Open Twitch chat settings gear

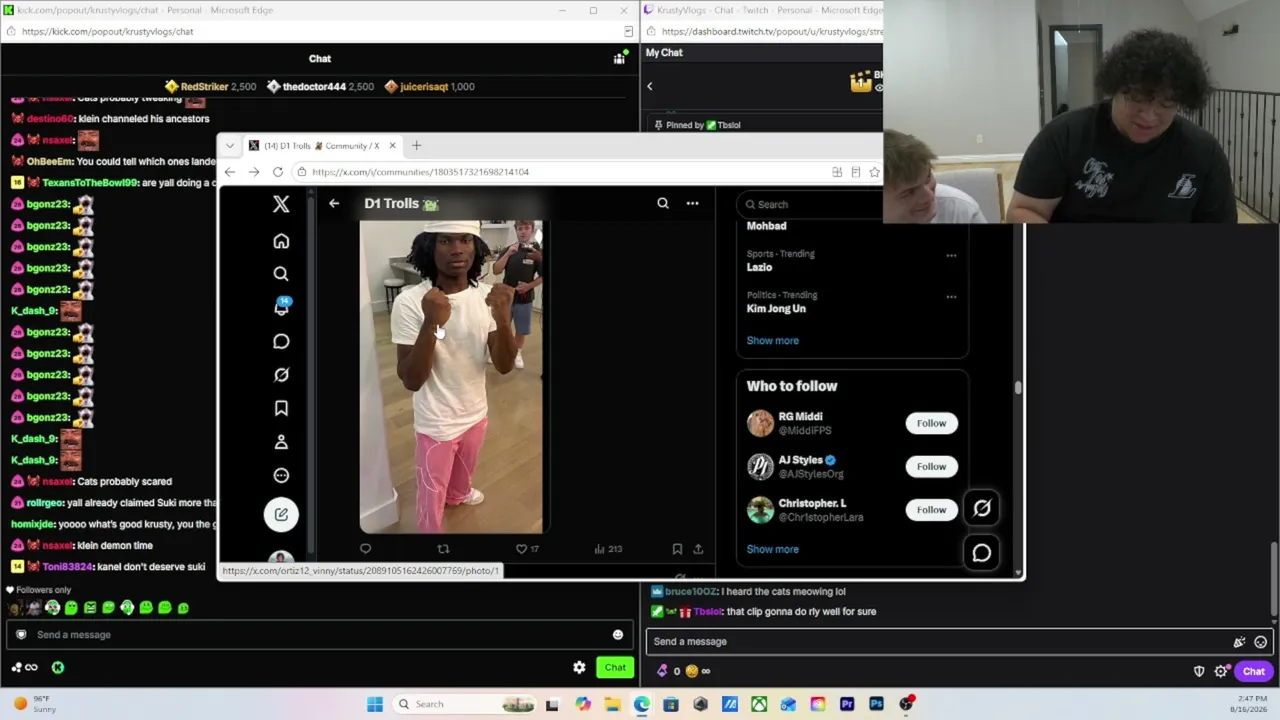(1221, 671)
